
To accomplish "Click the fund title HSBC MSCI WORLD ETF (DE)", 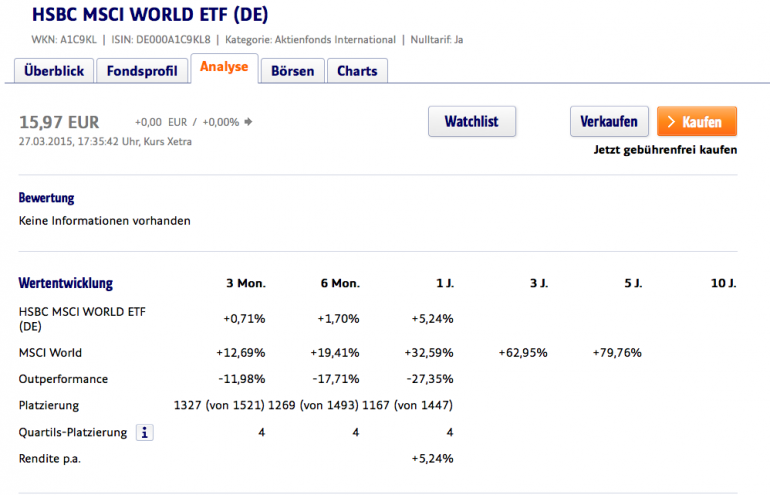I will (150, 15).
